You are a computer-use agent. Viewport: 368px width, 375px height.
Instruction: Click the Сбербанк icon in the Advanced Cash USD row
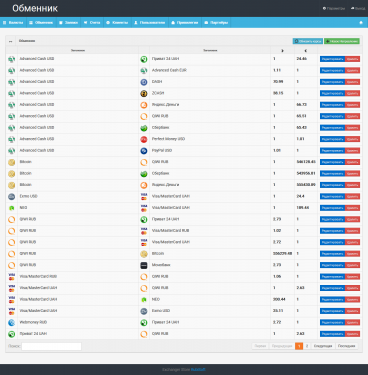[144, 128]
